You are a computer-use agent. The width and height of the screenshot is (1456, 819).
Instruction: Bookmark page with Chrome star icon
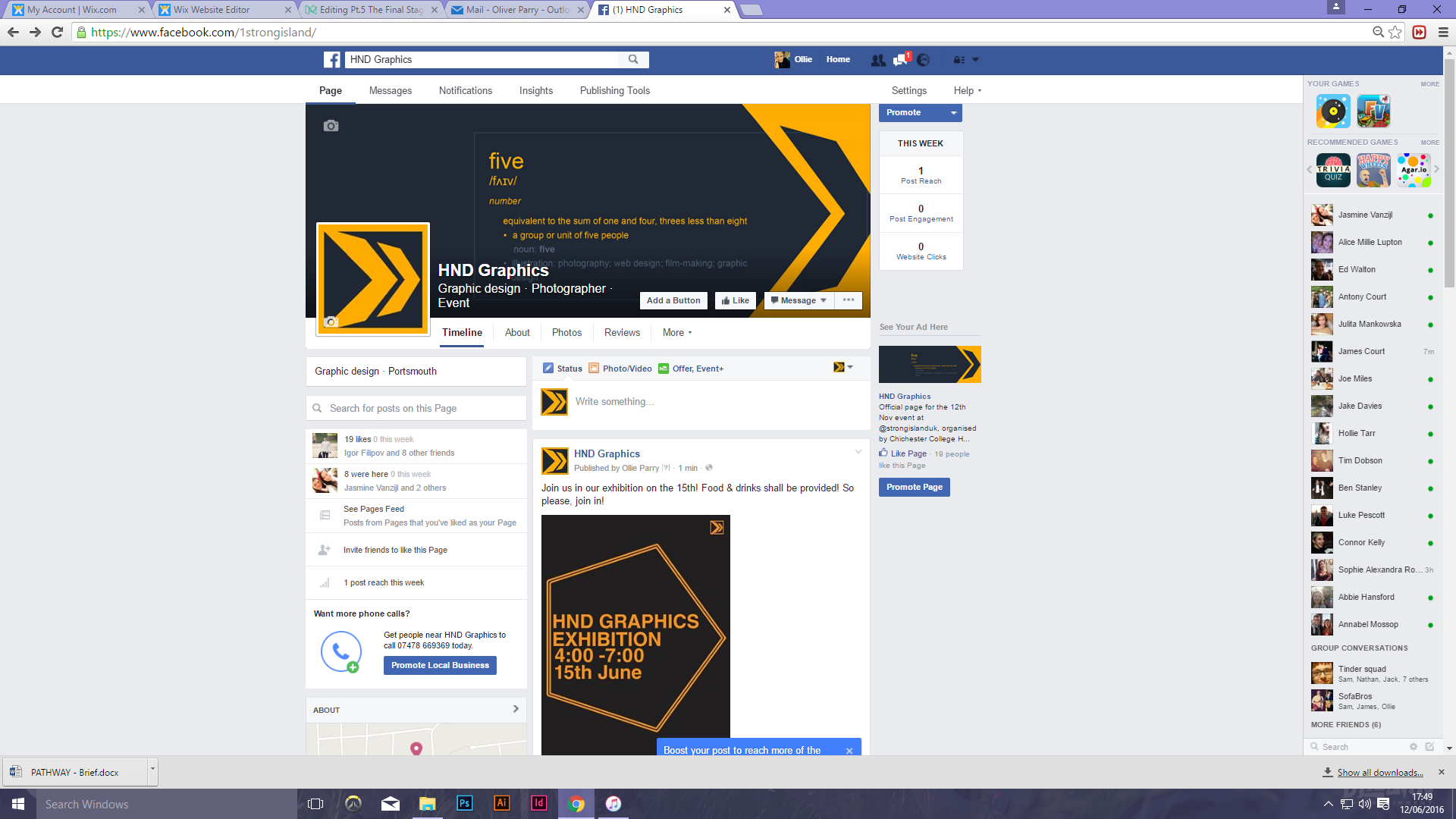[x=1395, y=32]
